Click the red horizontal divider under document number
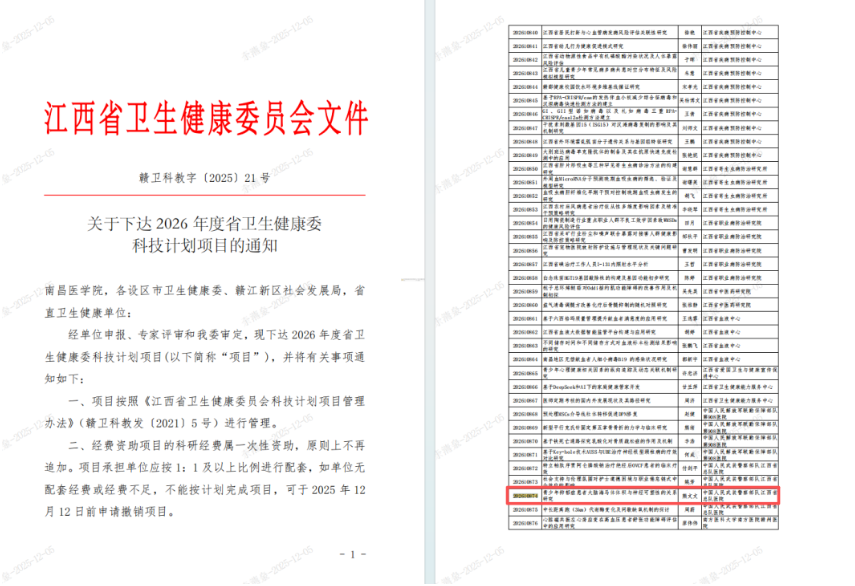The width and height of the screenshot is (855, 586). [x=206, y=193]
